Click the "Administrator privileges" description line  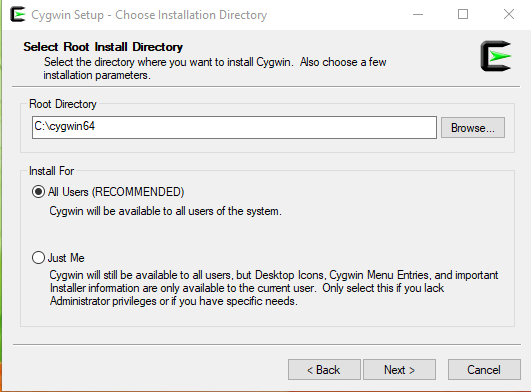[x=174, y=301]
